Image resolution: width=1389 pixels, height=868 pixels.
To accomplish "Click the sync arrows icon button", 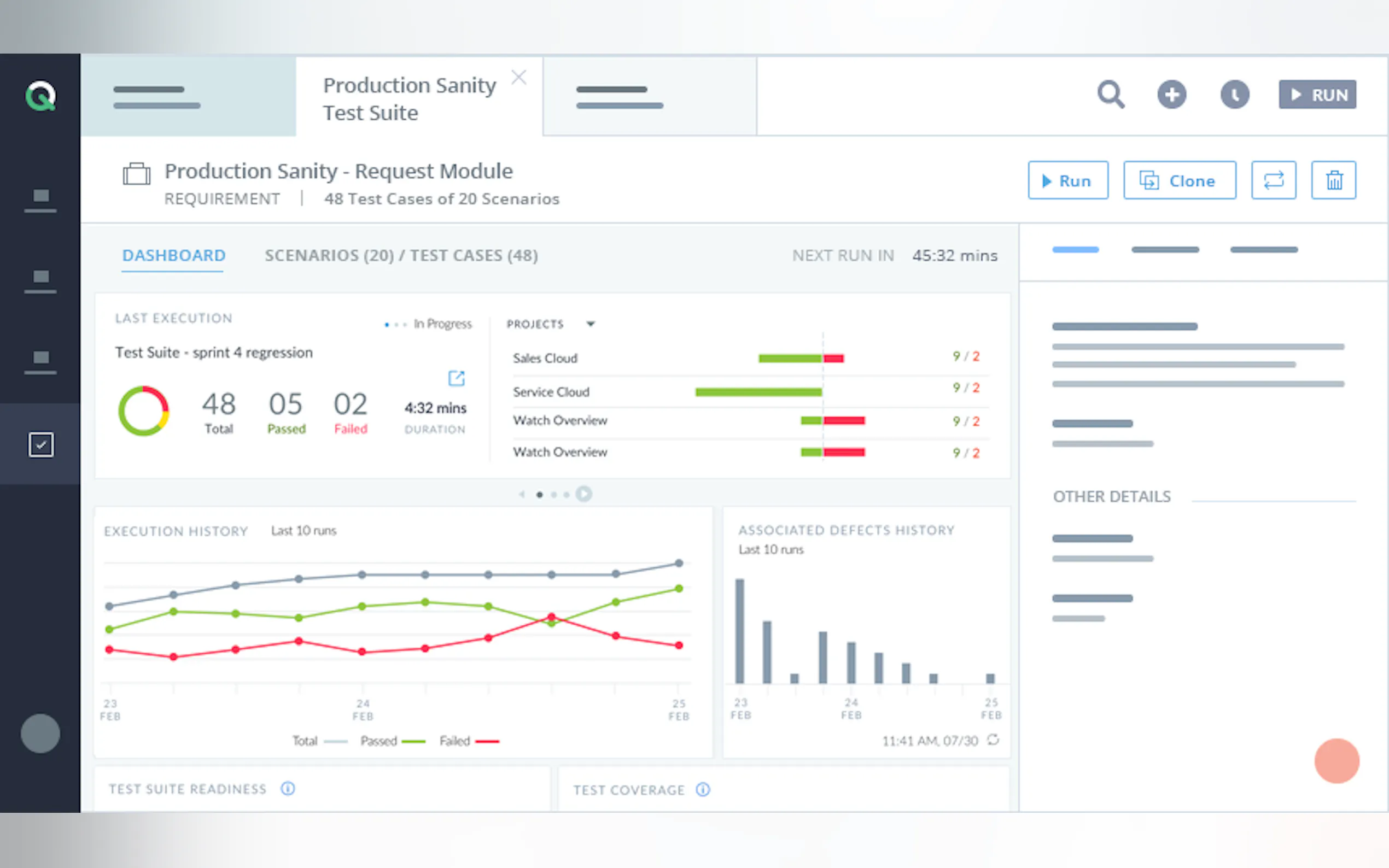I will (1273, 180).
